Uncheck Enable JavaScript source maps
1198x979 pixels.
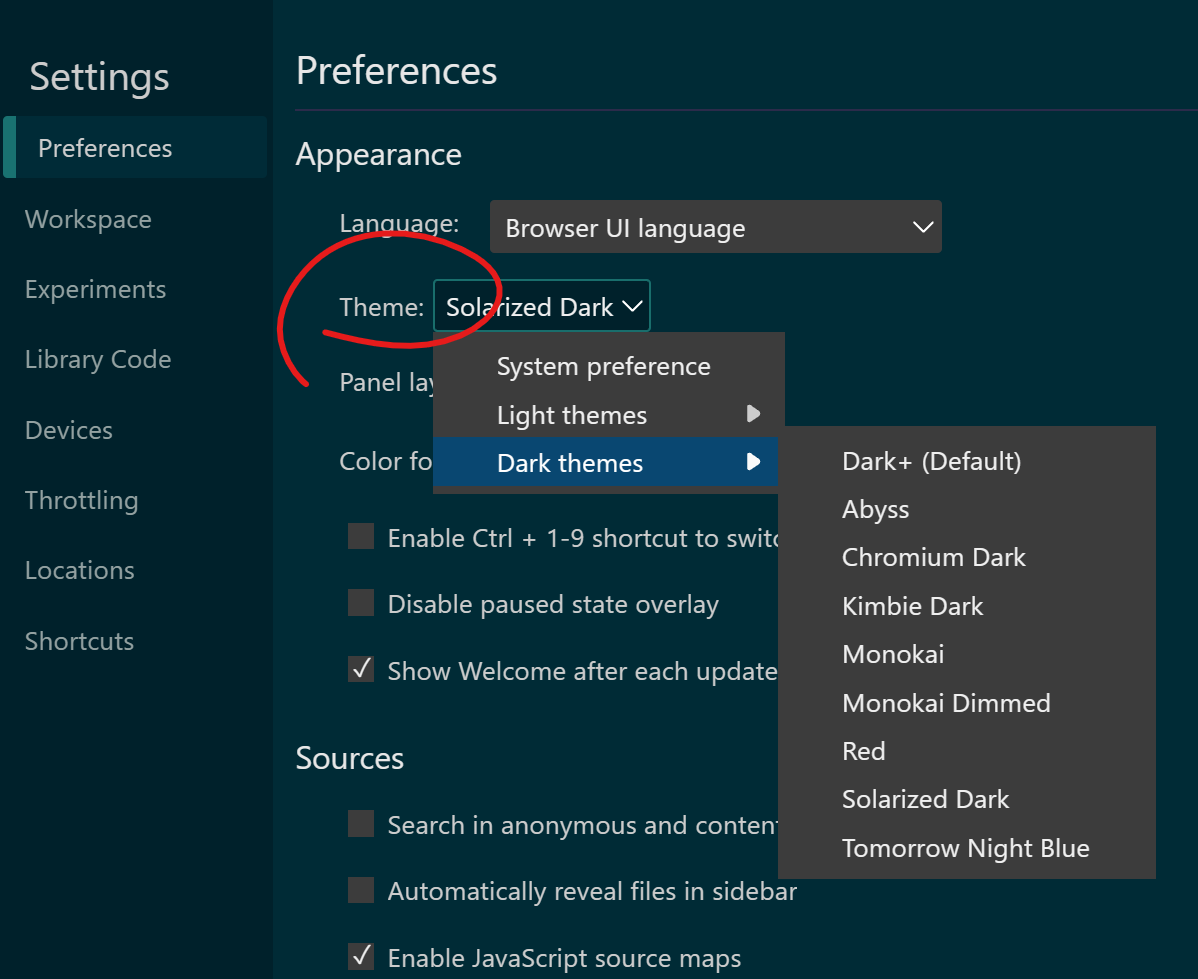tap(361, 956)
